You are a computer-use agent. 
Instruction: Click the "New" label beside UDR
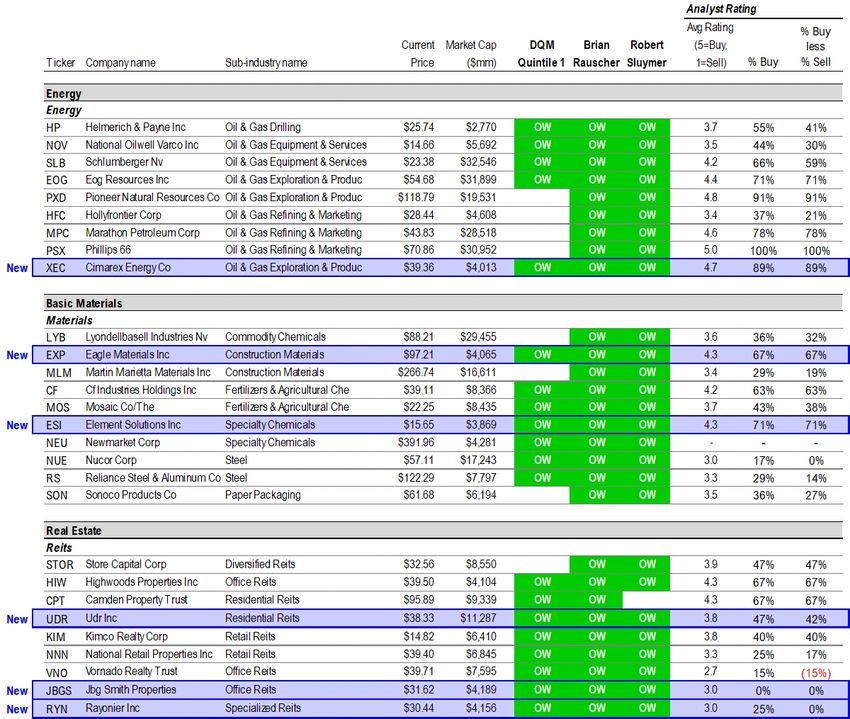point(17,619)
